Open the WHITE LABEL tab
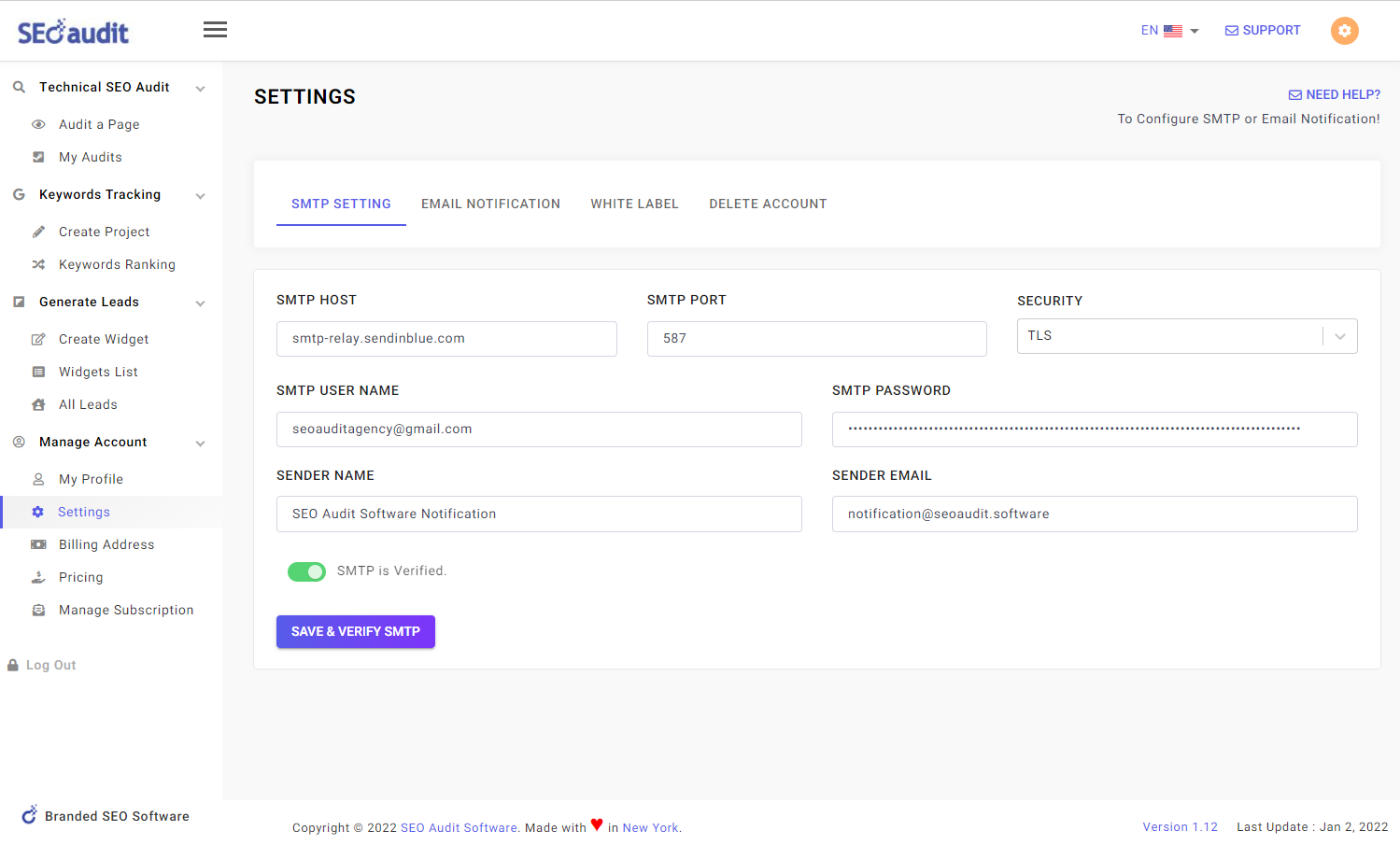This screenshot has width=1400, height=845. 634,204
